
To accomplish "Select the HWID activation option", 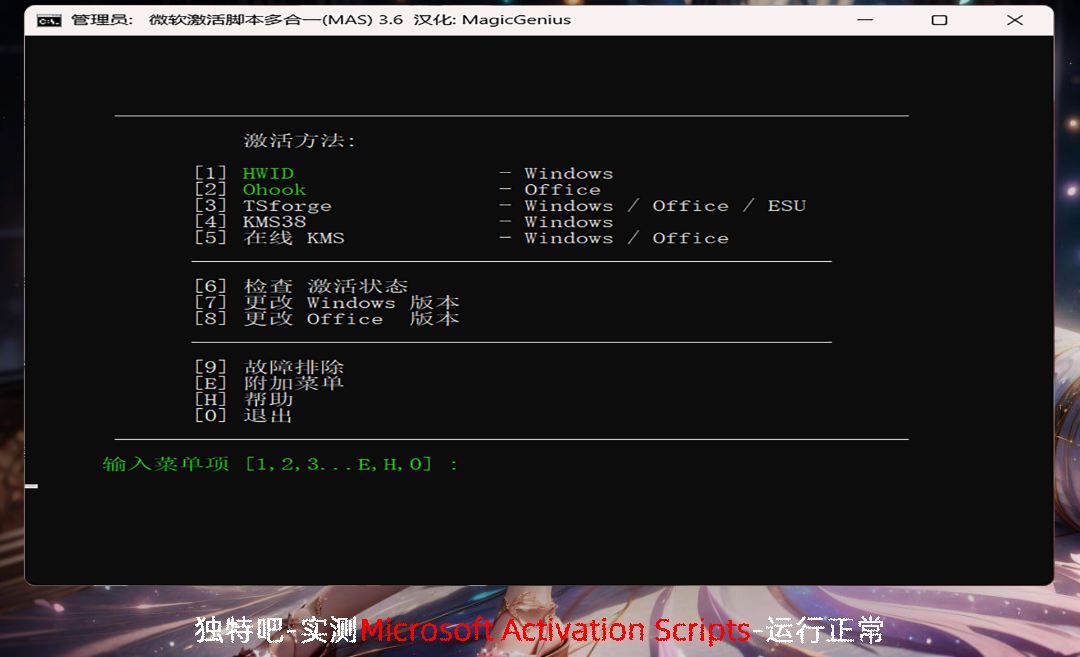I will pyautogui.click(x=268, y=174).
